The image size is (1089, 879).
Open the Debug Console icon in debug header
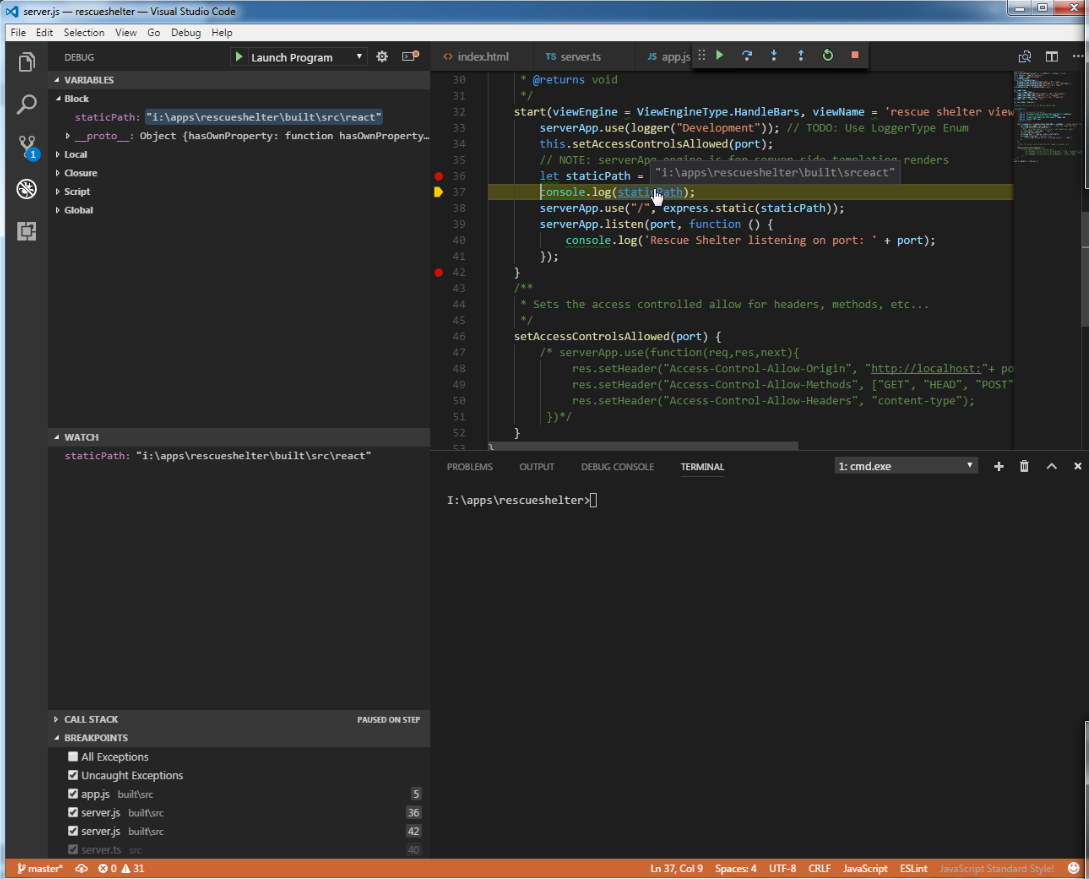point(410,56)
